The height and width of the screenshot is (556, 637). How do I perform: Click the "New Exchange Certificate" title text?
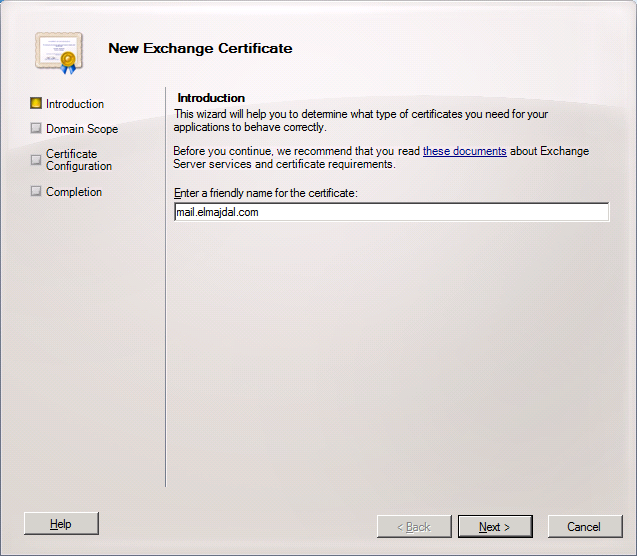pos(200,48)
